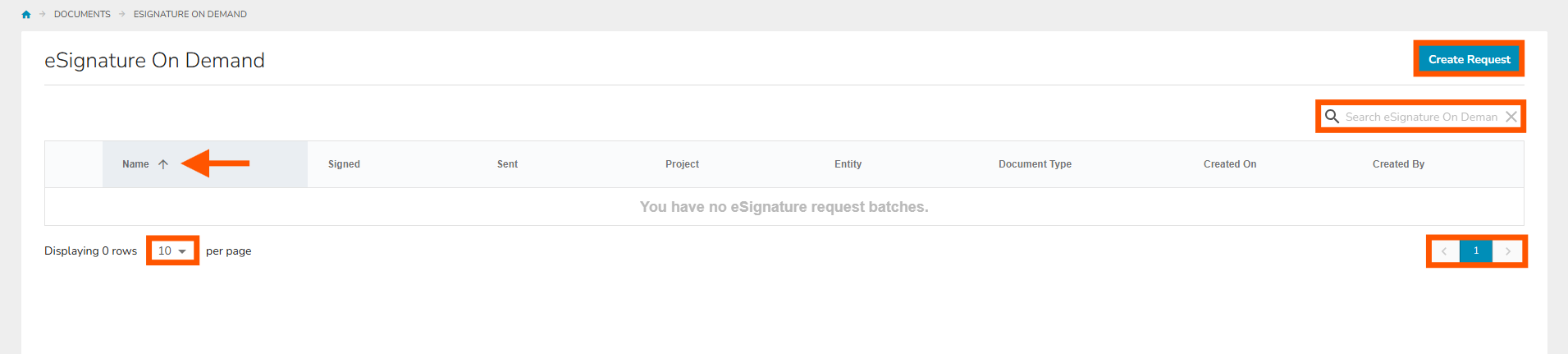Select page 1 in pagination
Screen dimensions: 1568x354
[x=1476, y=251]
